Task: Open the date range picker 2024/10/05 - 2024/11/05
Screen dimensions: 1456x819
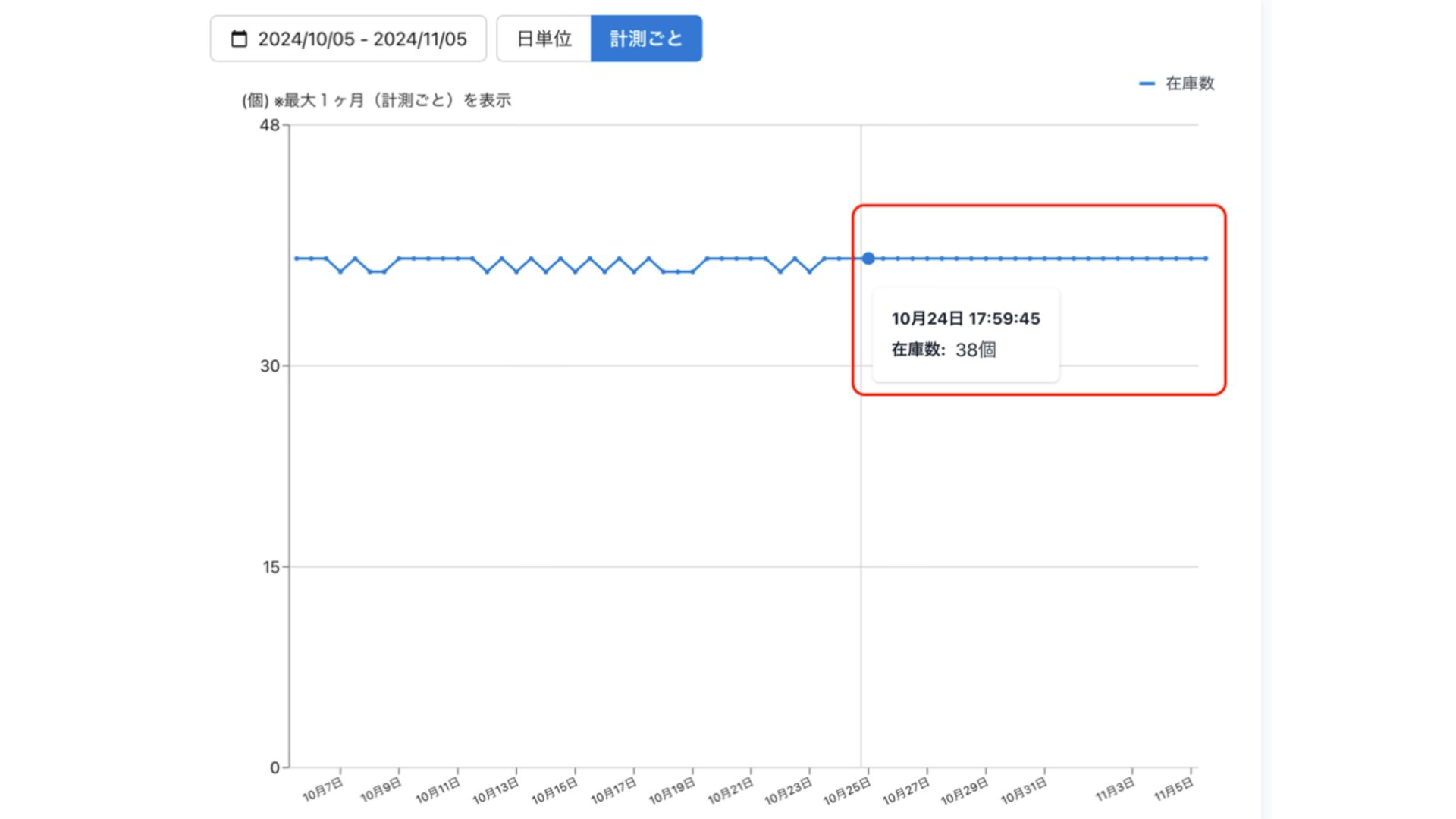Action: pos(348,39)
